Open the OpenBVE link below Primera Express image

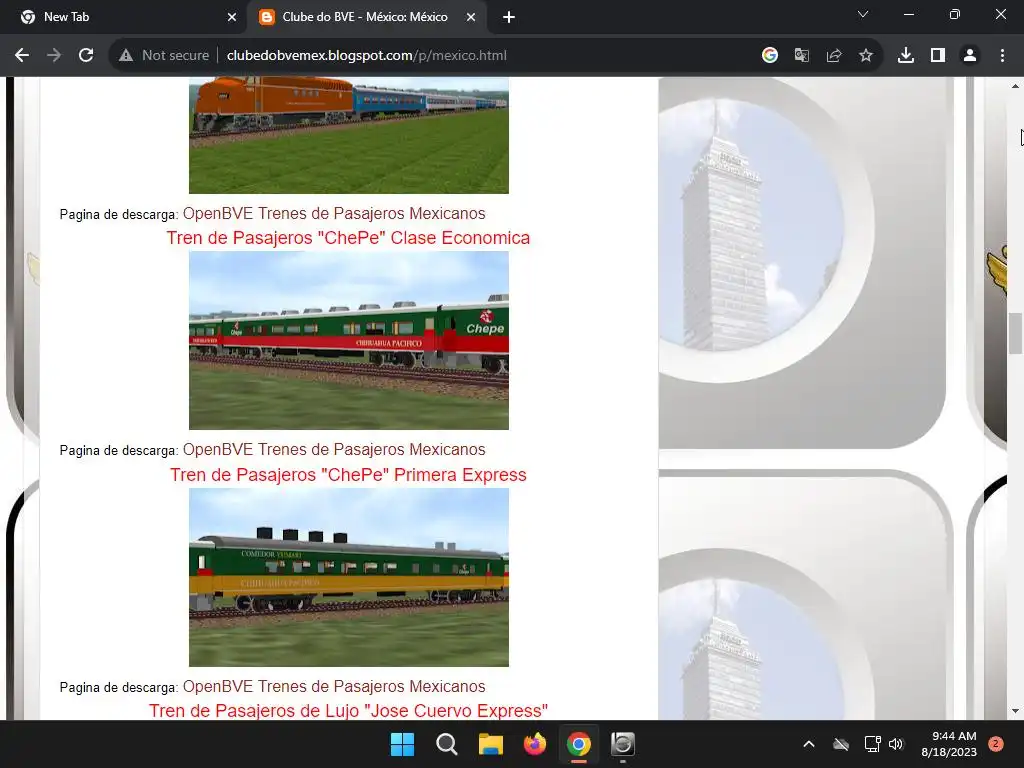334,686
